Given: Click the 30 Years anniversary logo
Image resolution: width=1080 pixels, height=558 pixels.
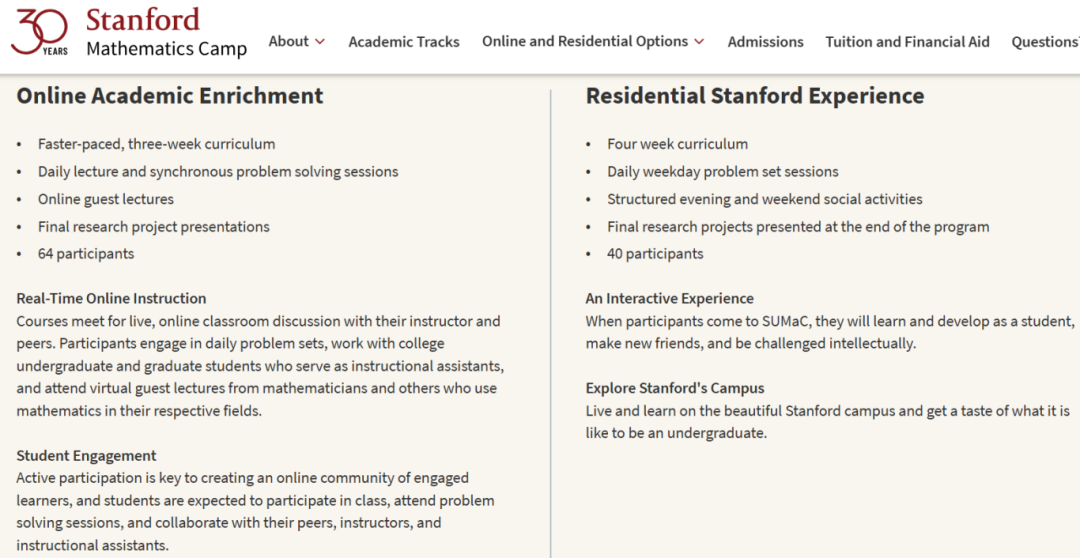Looking at the screenshot, I should tap(40, 31).
